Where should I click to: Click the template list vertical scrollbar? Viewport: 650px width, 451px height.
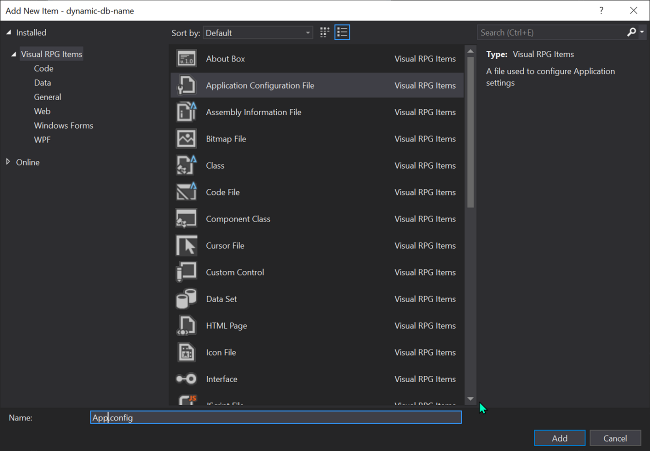tap(471, 130)
